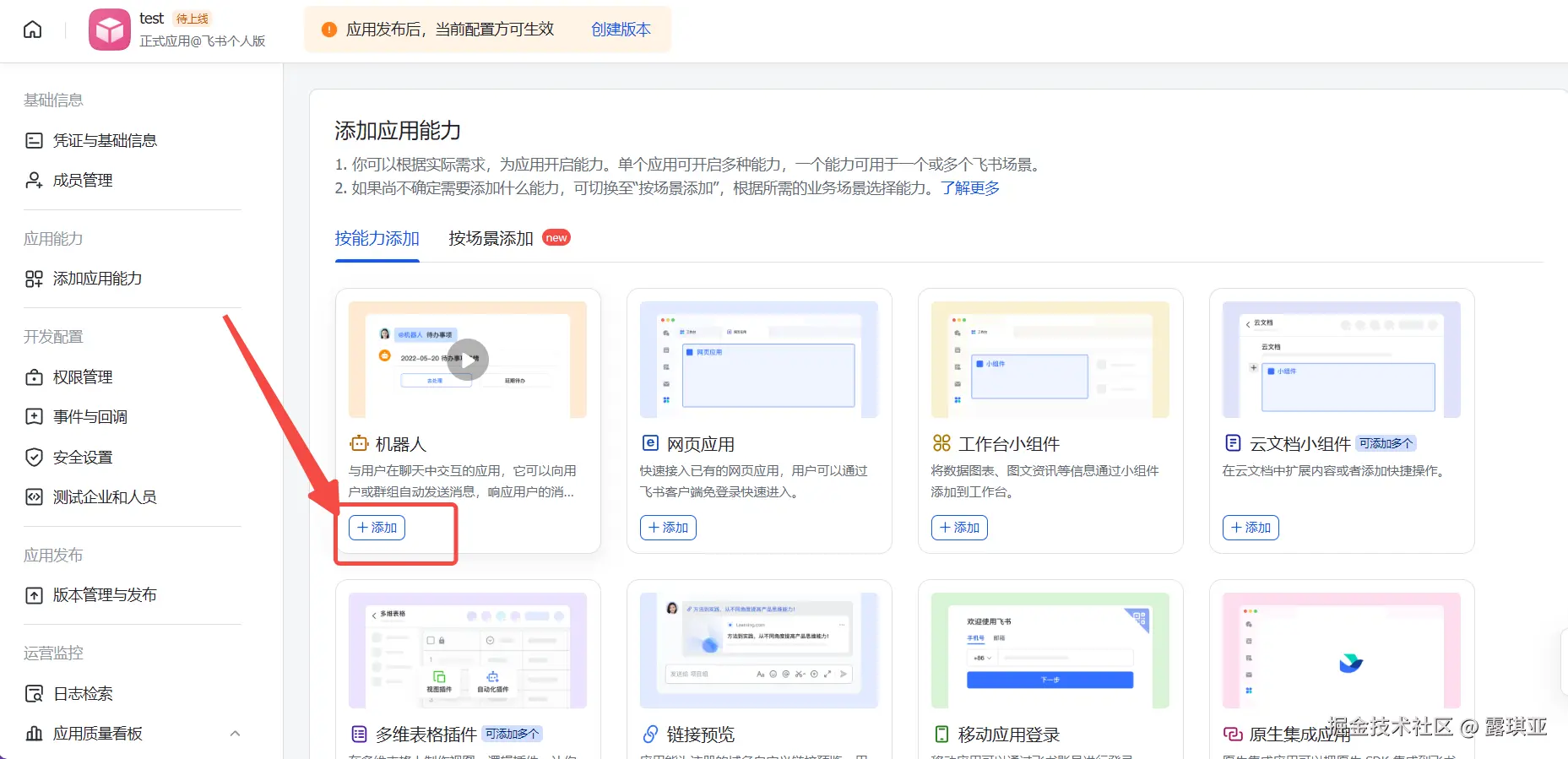Open the 网页应用 preview thumbnail
The width and height of the screenshot is (1568, 759).
tap(759, 360)
